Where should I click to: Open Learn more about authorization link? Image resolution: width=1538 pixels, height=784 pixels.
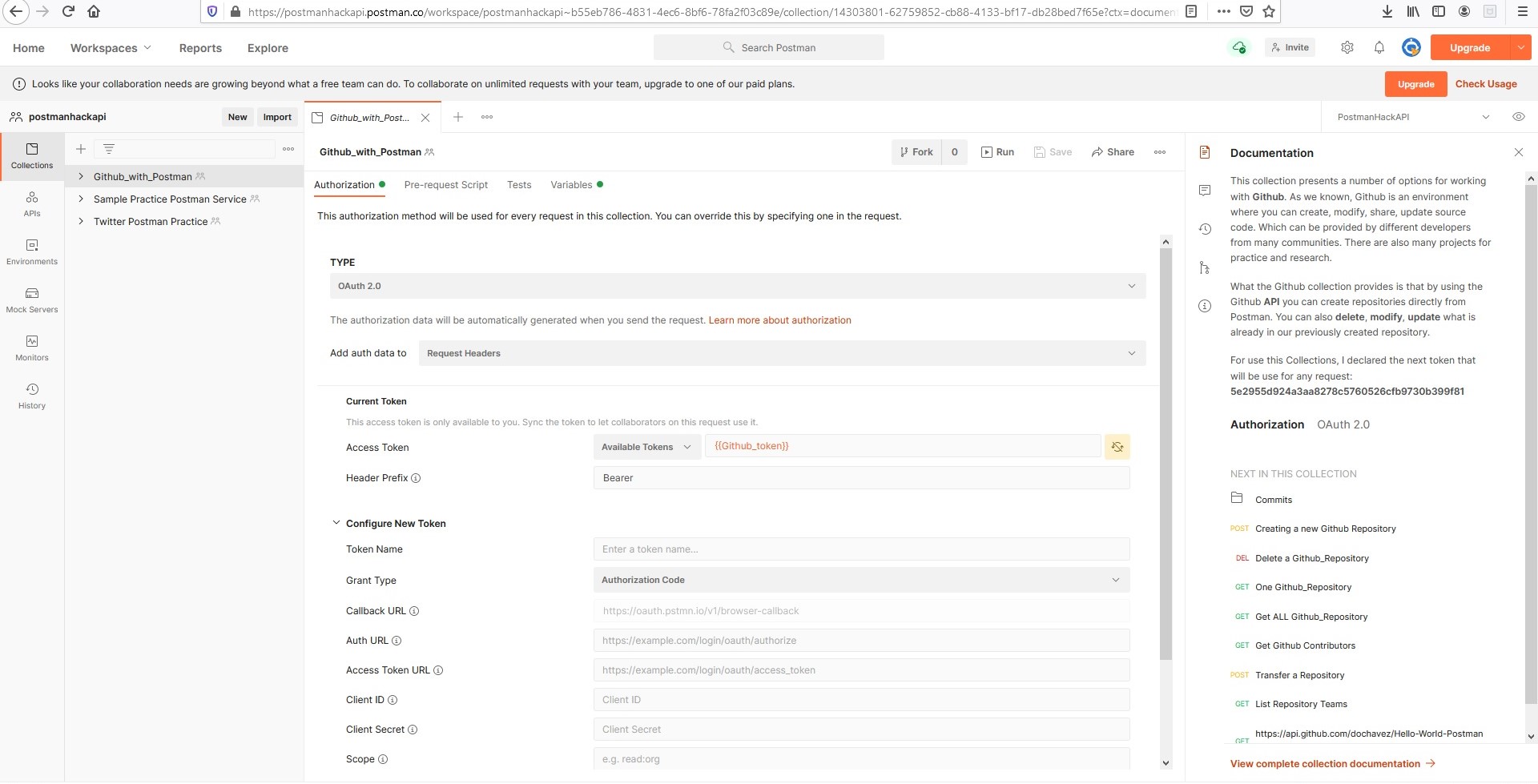tap(779, 320)
